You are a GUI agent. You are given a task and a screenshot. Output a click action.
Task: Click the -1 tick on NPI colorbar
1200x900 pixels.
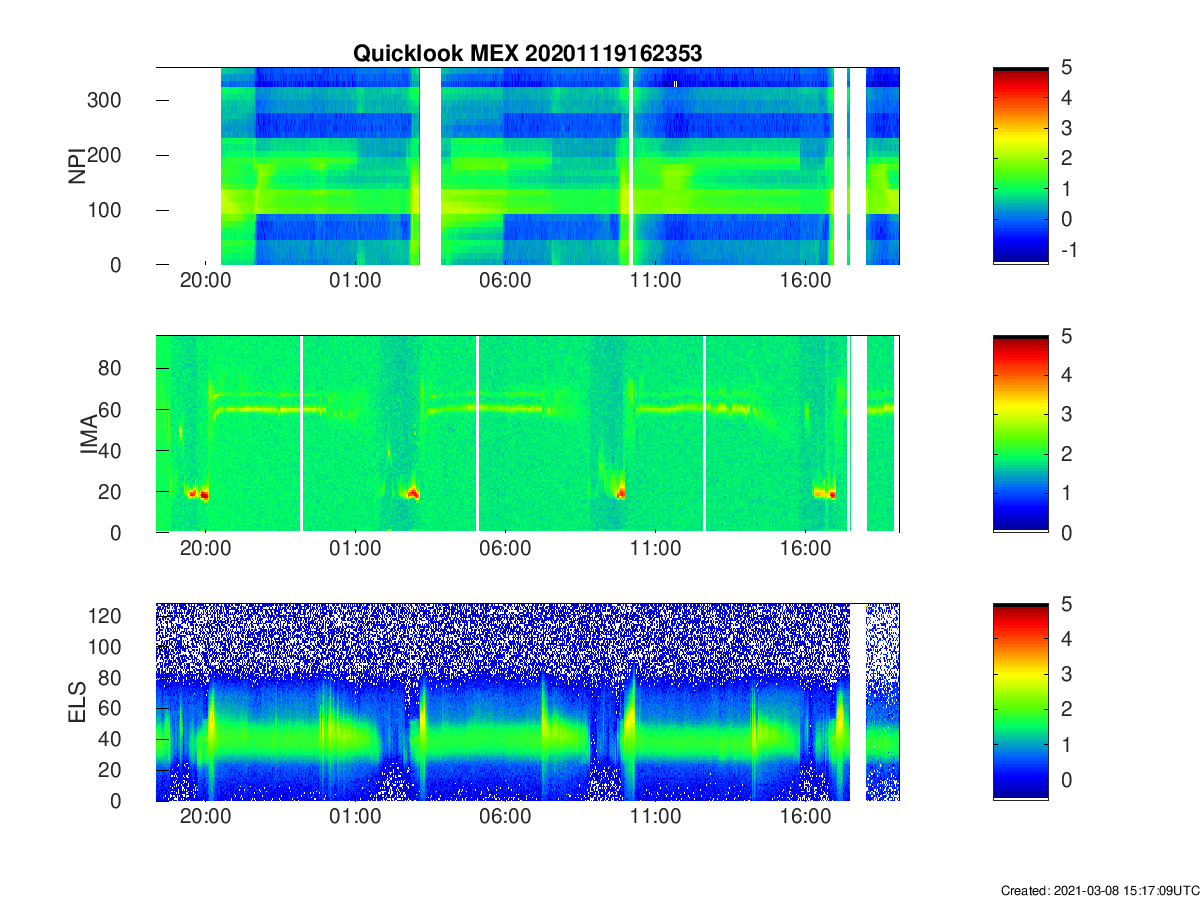[x=1067, y=250]
